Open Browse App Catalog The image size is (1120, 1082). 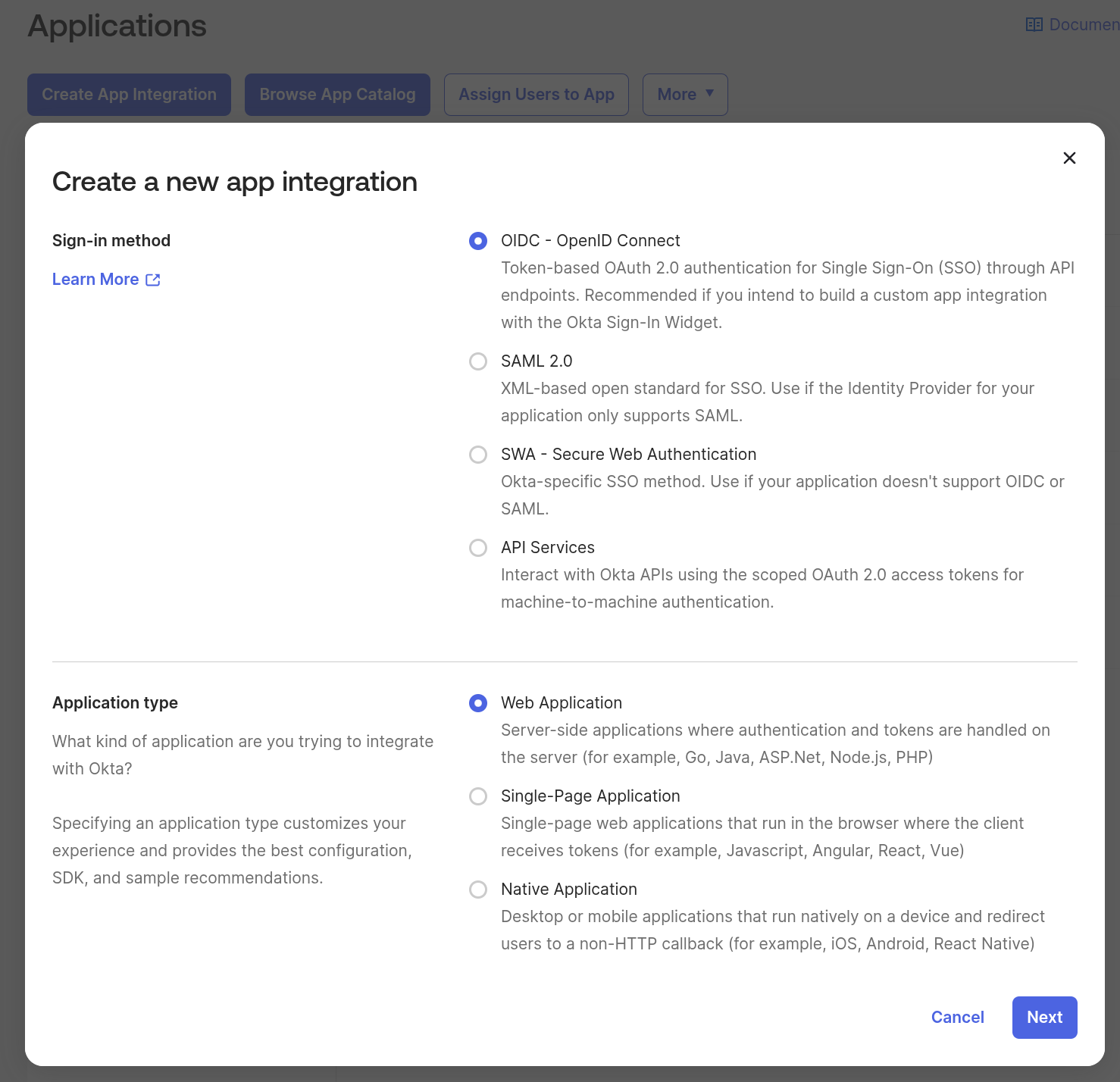337,95
